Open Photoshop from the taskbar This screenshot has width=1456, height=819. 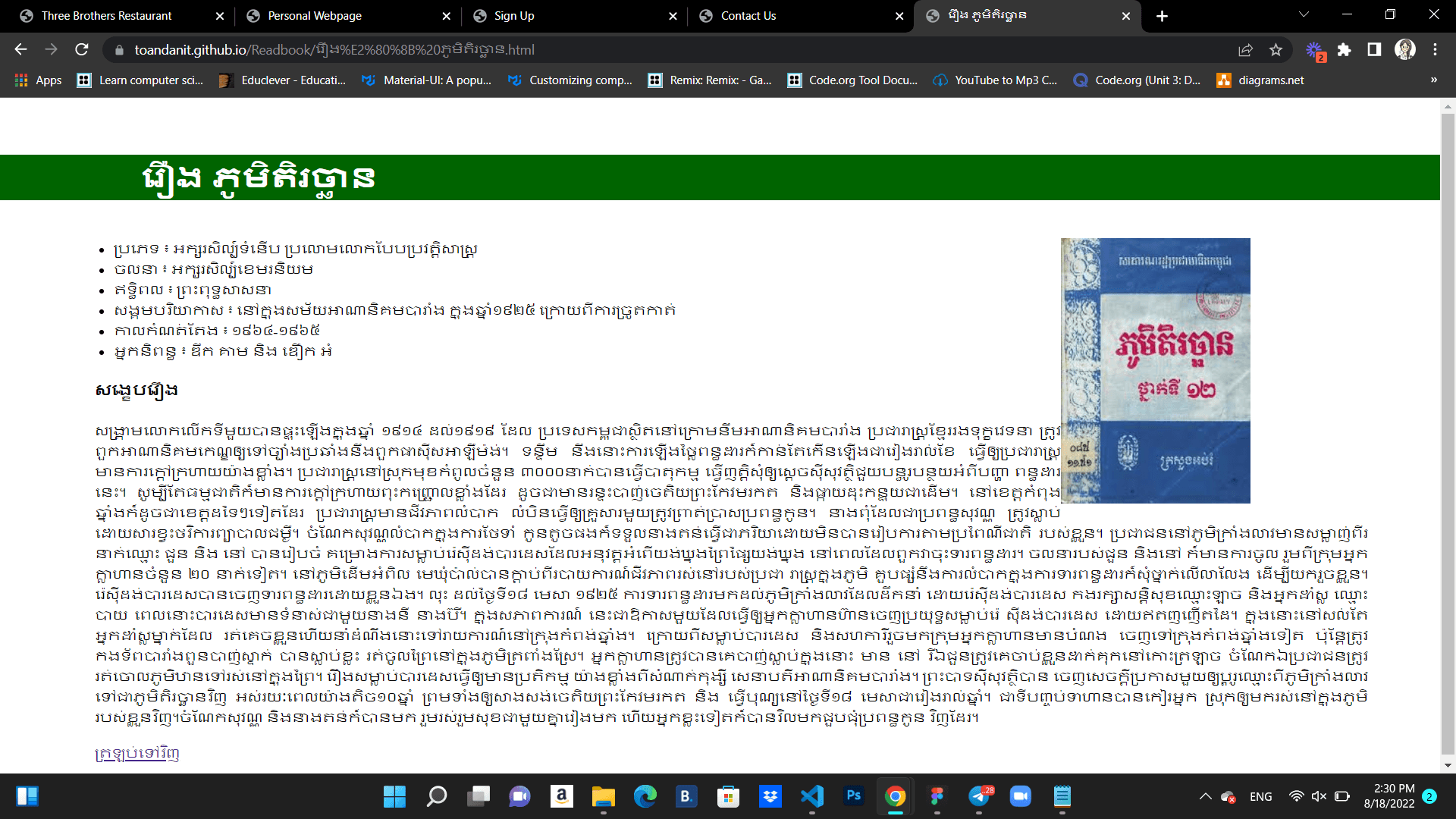click(854, 796)
